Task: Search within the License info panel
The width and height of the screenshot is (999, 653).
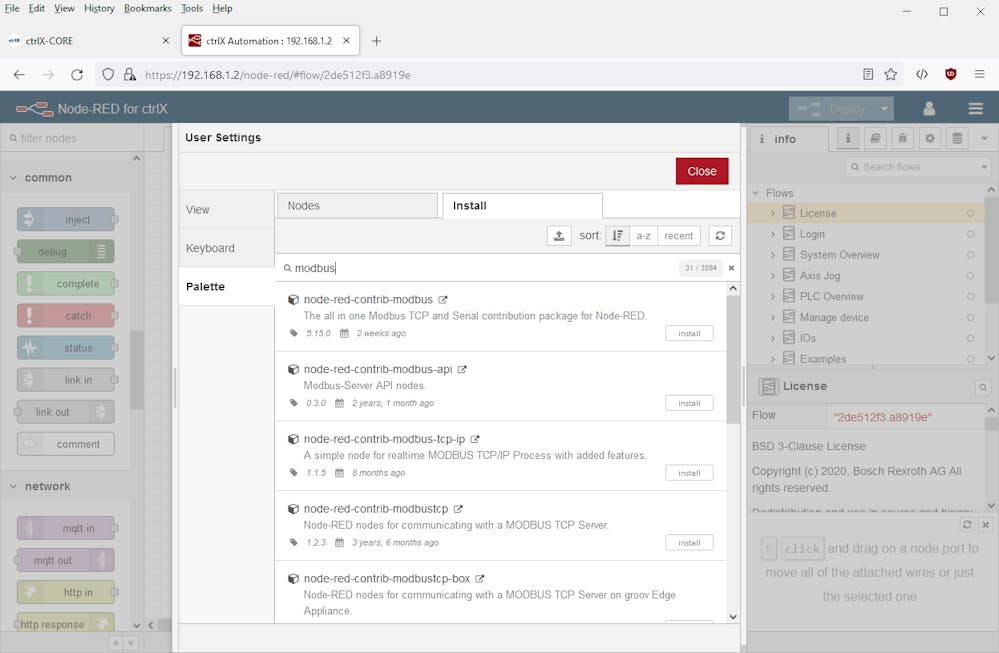Action: click(983, 387)
